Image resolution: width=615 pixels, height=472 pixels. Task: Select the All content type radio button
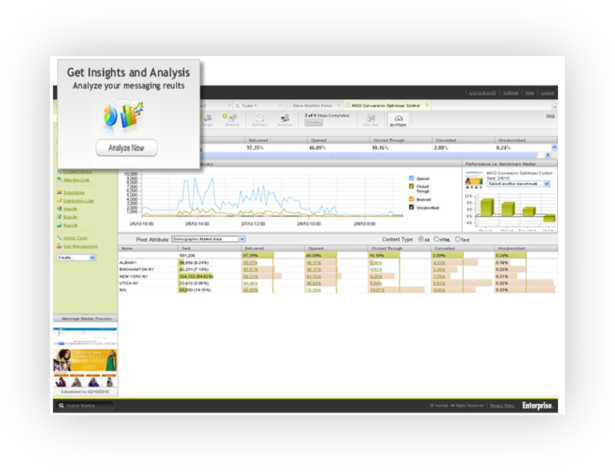tap(421, 239)
